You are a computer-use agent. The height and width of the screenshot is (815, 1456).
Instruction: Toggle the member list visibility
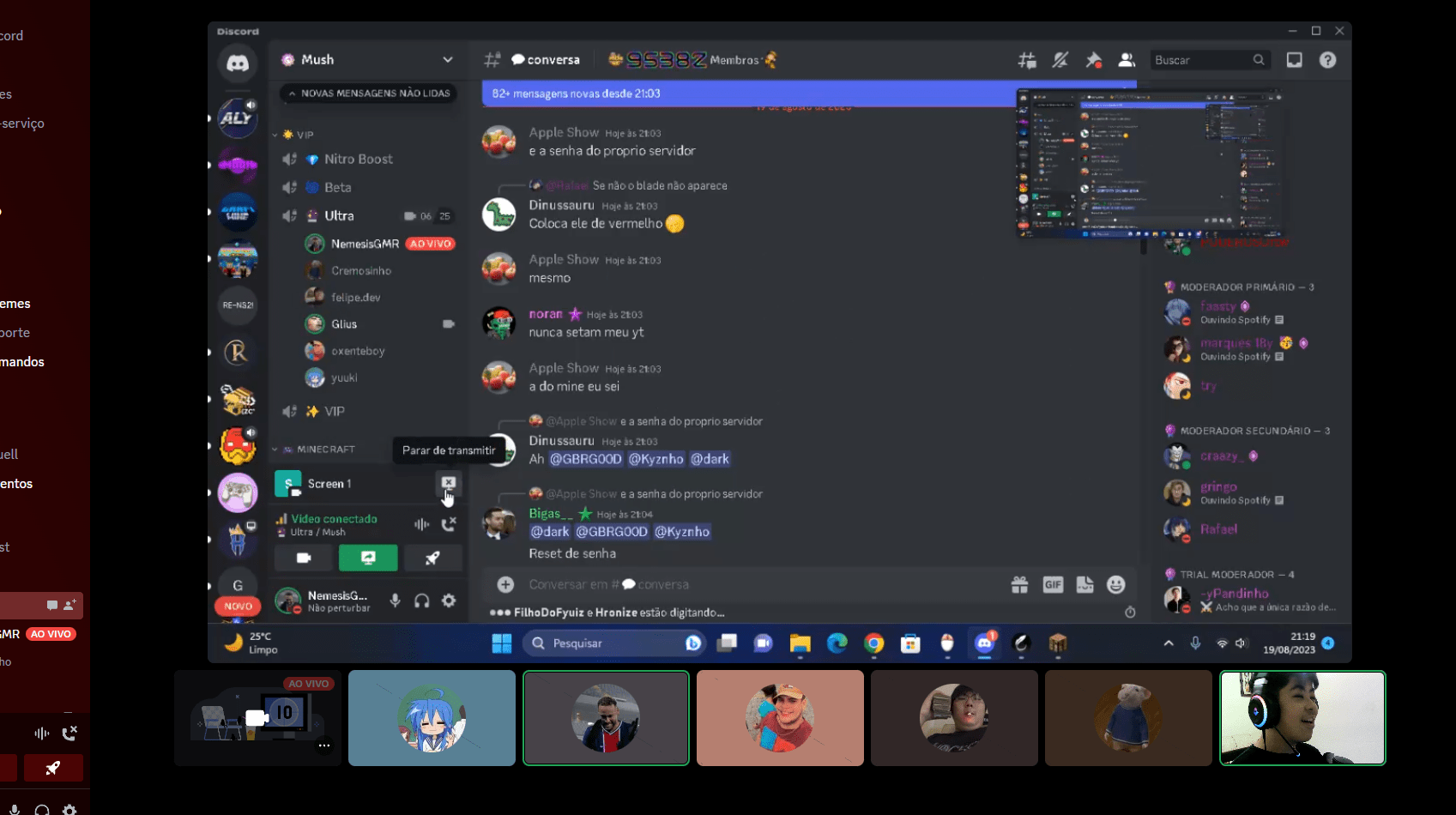pos(1127,60)
